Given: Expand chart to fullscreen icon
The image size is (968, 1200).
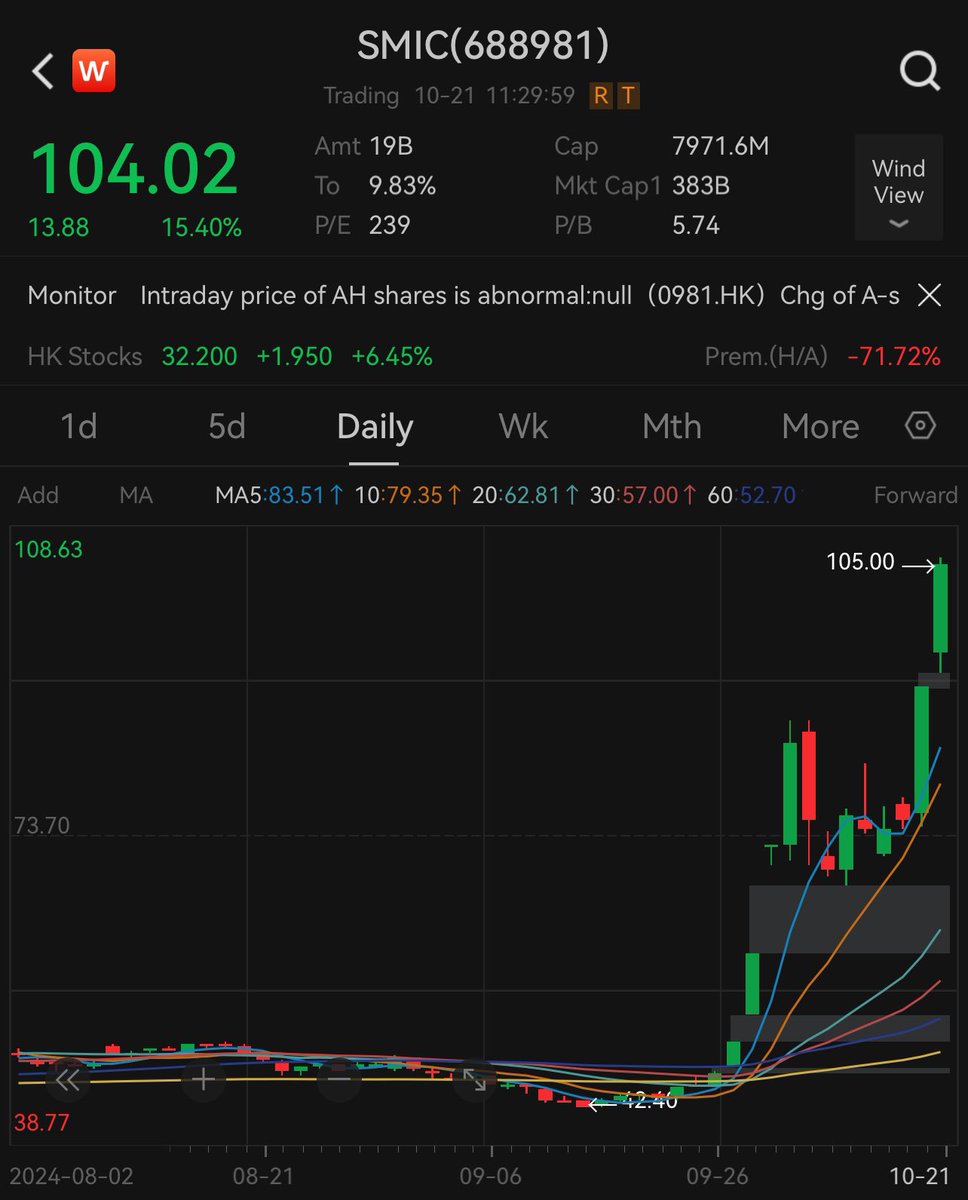Looking at the screenshot, I should tap(475, 1080).
